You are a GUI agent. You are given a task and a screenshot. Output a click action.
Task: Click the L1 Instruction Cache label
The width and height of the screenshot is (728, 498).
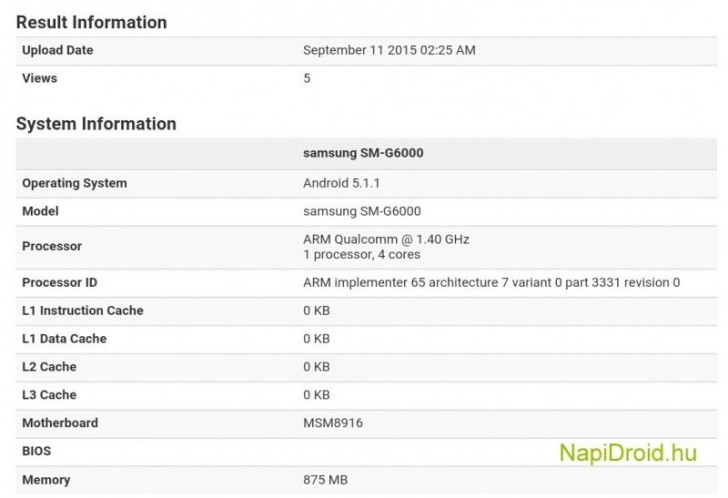(x=82, y=310)
